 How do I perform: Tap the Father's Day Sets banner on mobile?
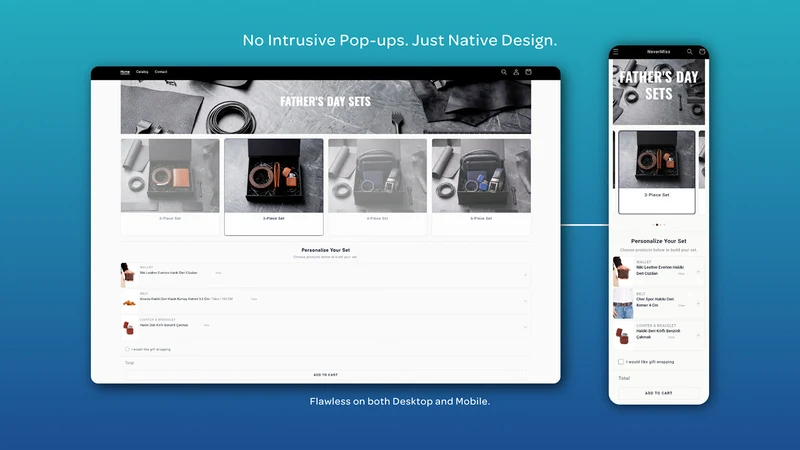click(x=659, y=92)
